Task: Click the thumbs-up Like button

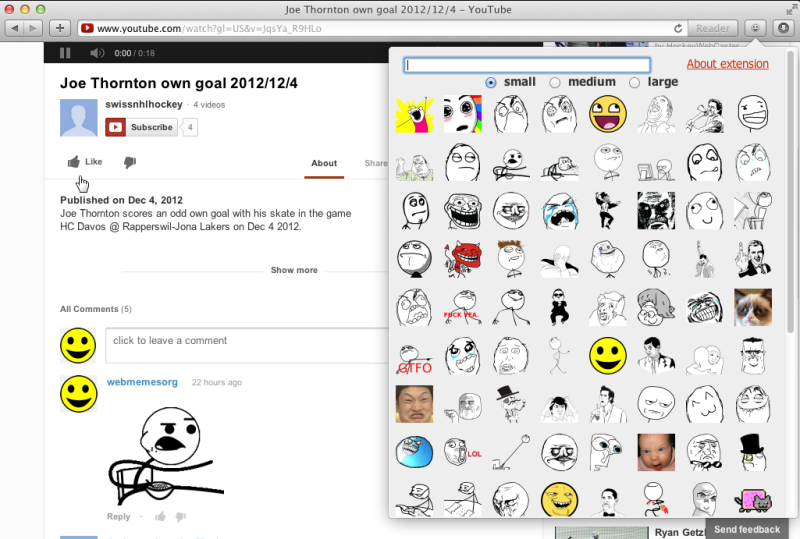Action: tap(85, 162)
